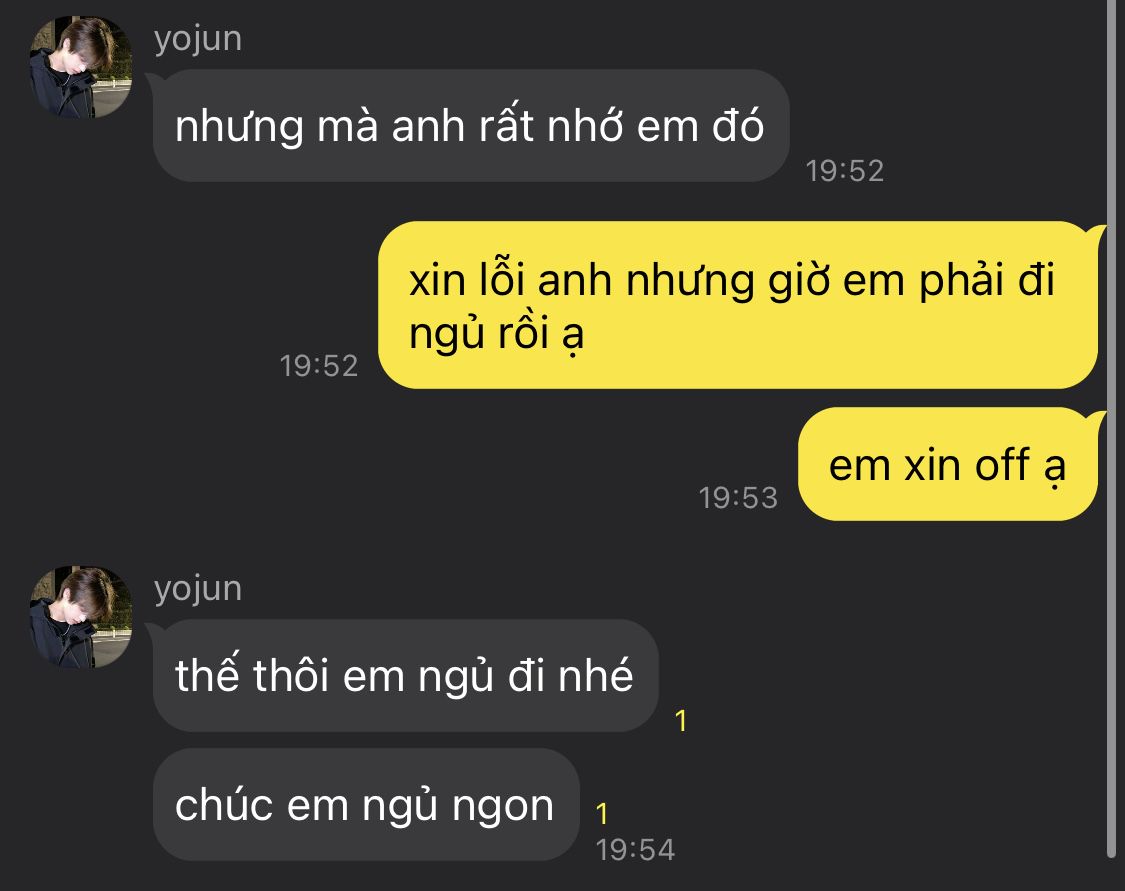
Task: Click the 19:54 timestamp
Action: [x=636, y=850]
